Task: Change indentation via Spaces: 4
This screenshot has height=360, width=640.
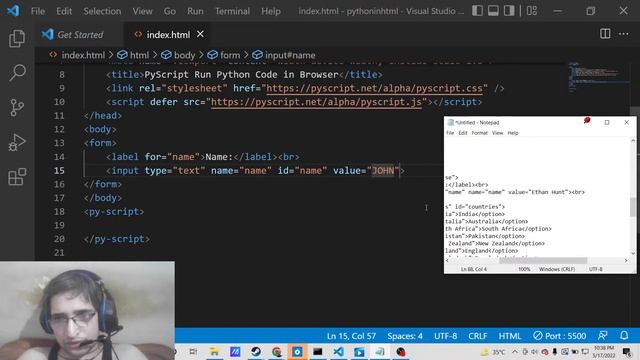Action: point(405,336)
